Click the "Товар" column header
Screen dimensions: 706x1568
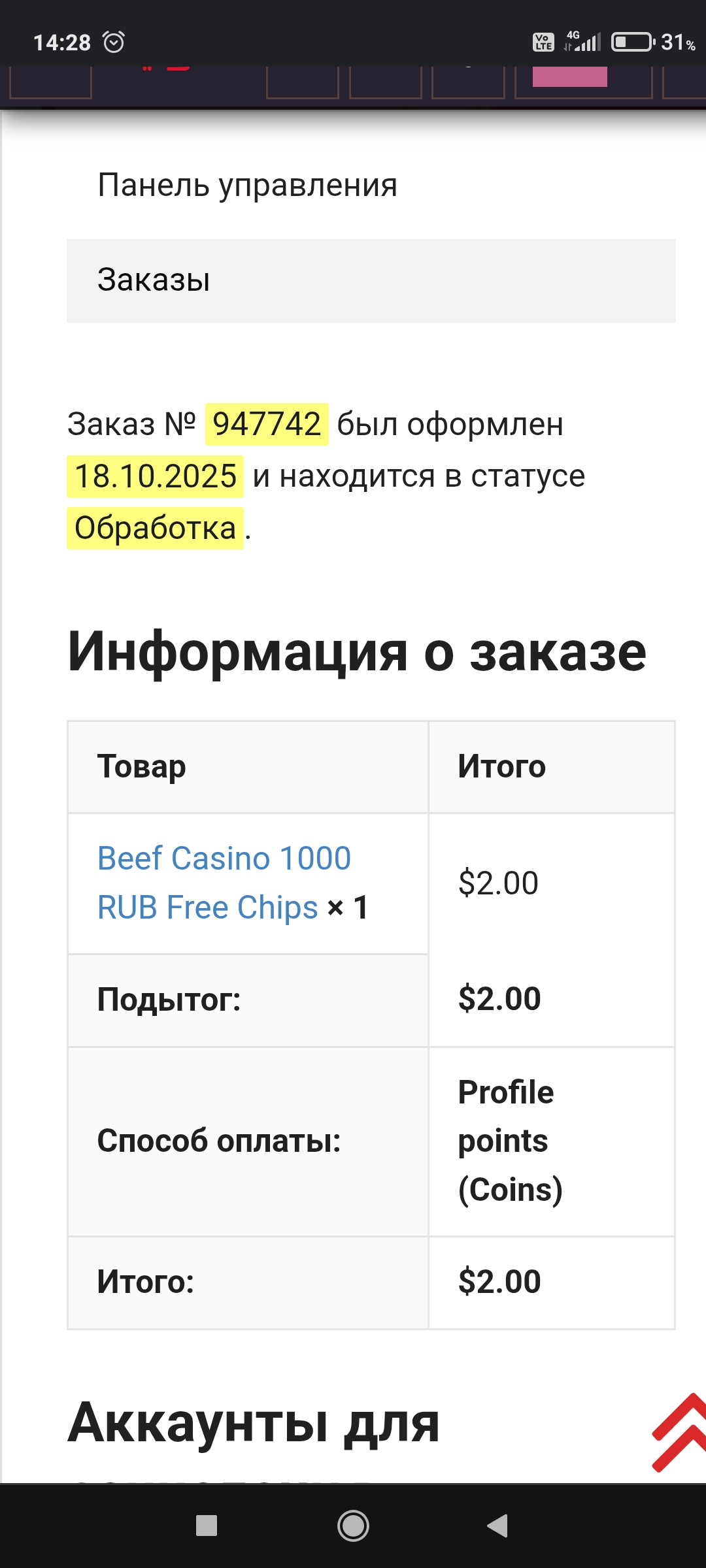coord(142,766)
